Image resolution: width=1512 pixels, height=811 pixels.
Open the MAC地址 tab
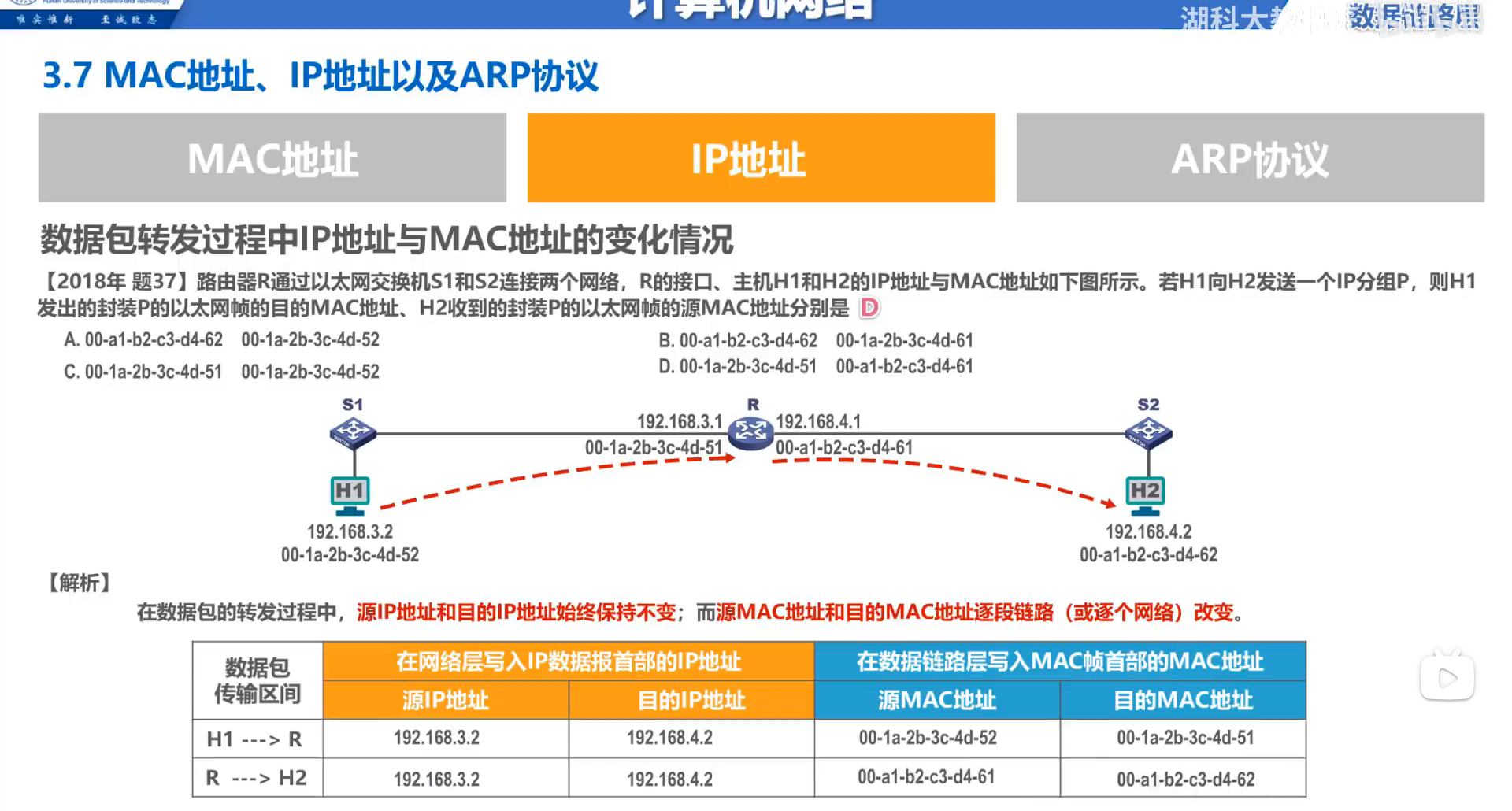tap(272, 158)
